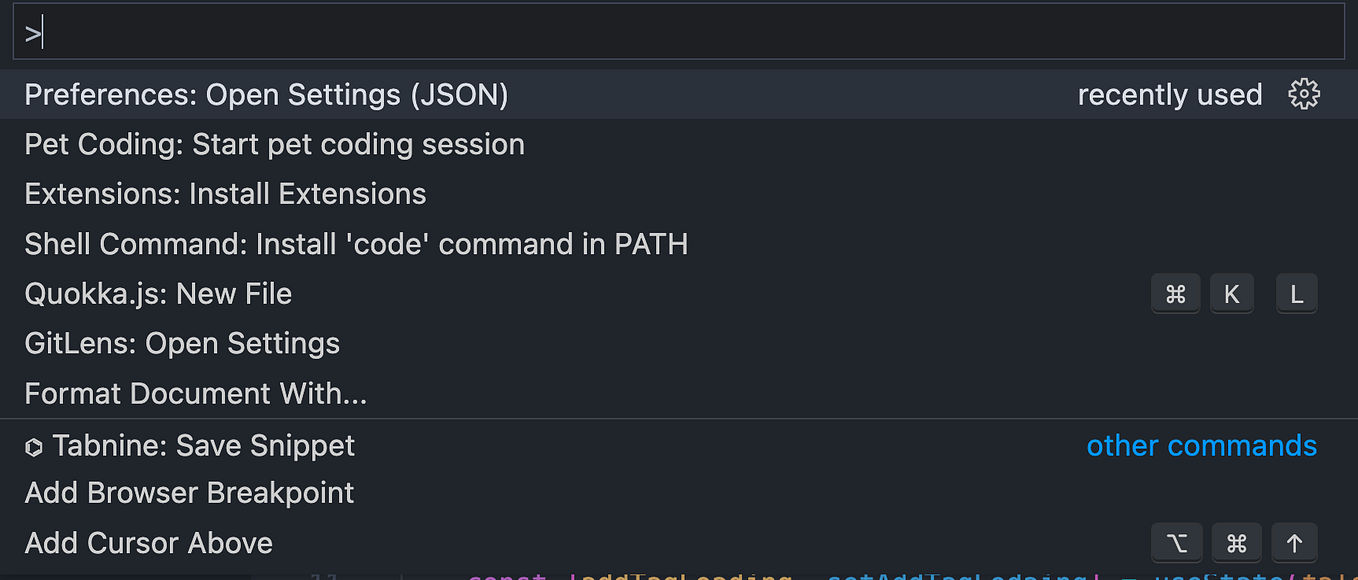This screenshot has width=1358, height=580.
Task: Save a Tabnine snippet
Action: [x=202, y=446]
